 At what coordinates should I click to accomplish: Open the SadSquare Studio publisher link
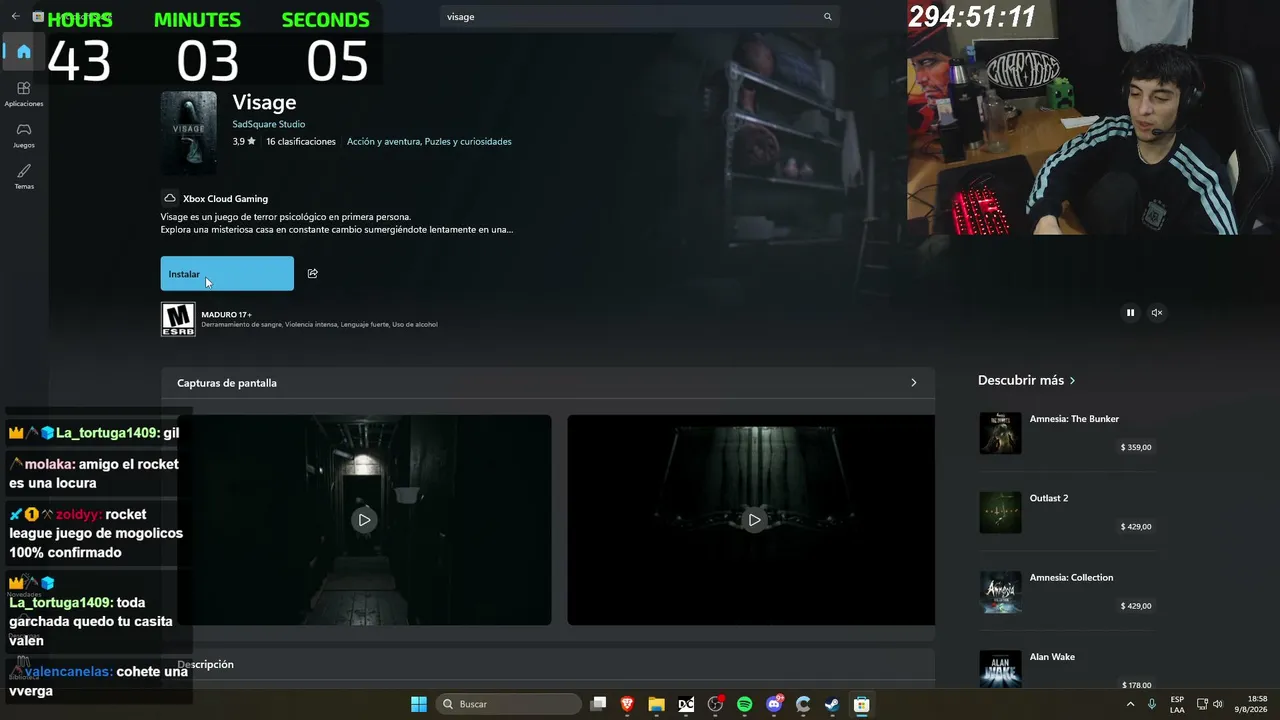(x=269, y=124)
